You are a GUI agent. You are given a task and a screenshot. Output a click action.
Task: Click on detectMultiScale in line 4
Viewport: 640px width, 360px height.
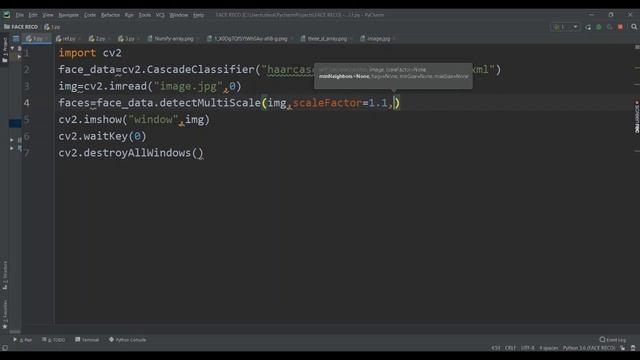pyautogui.click(x=210, y=103)
